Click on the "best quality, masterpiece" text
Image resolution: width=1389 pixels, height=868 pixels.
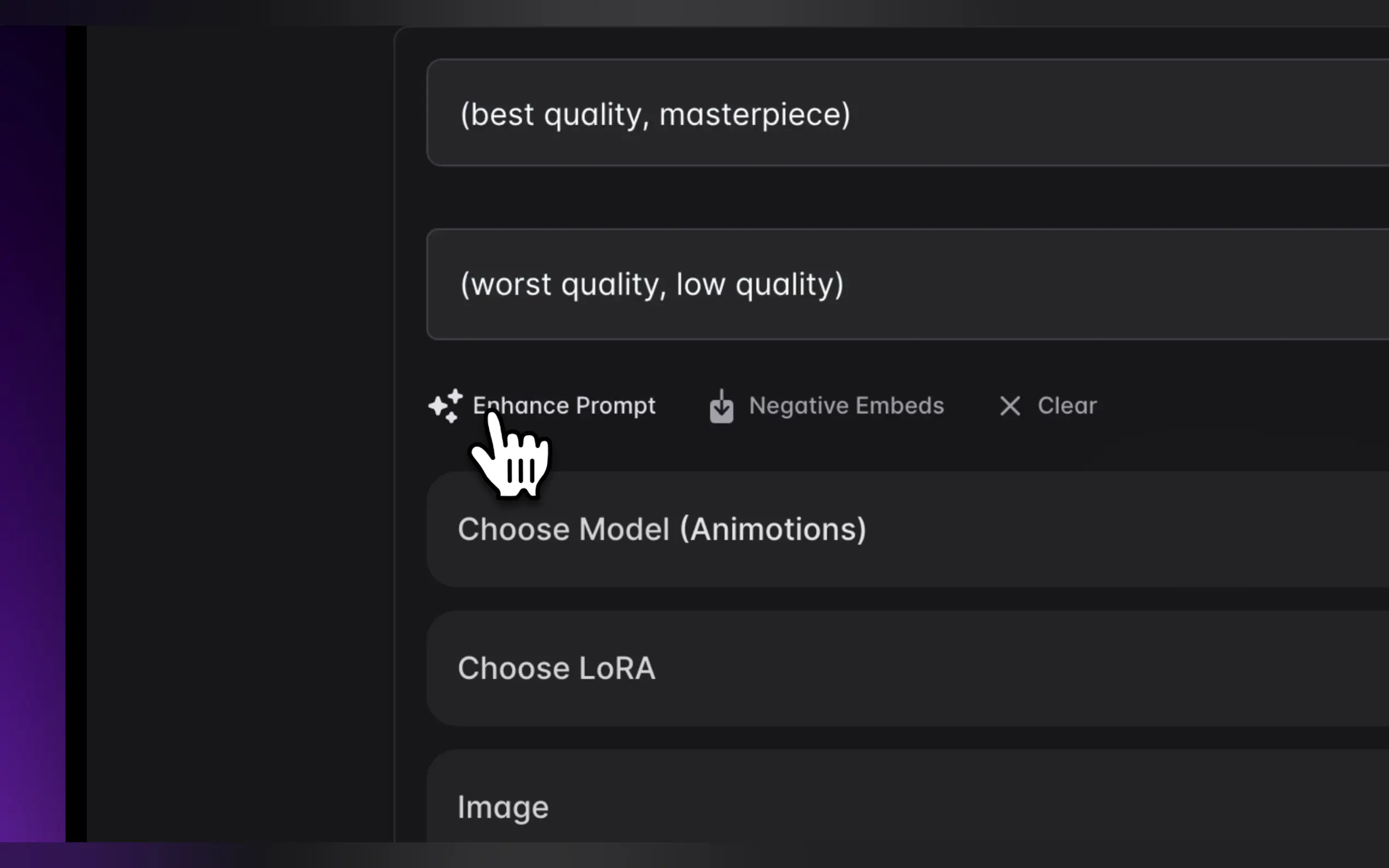[655, 114]
